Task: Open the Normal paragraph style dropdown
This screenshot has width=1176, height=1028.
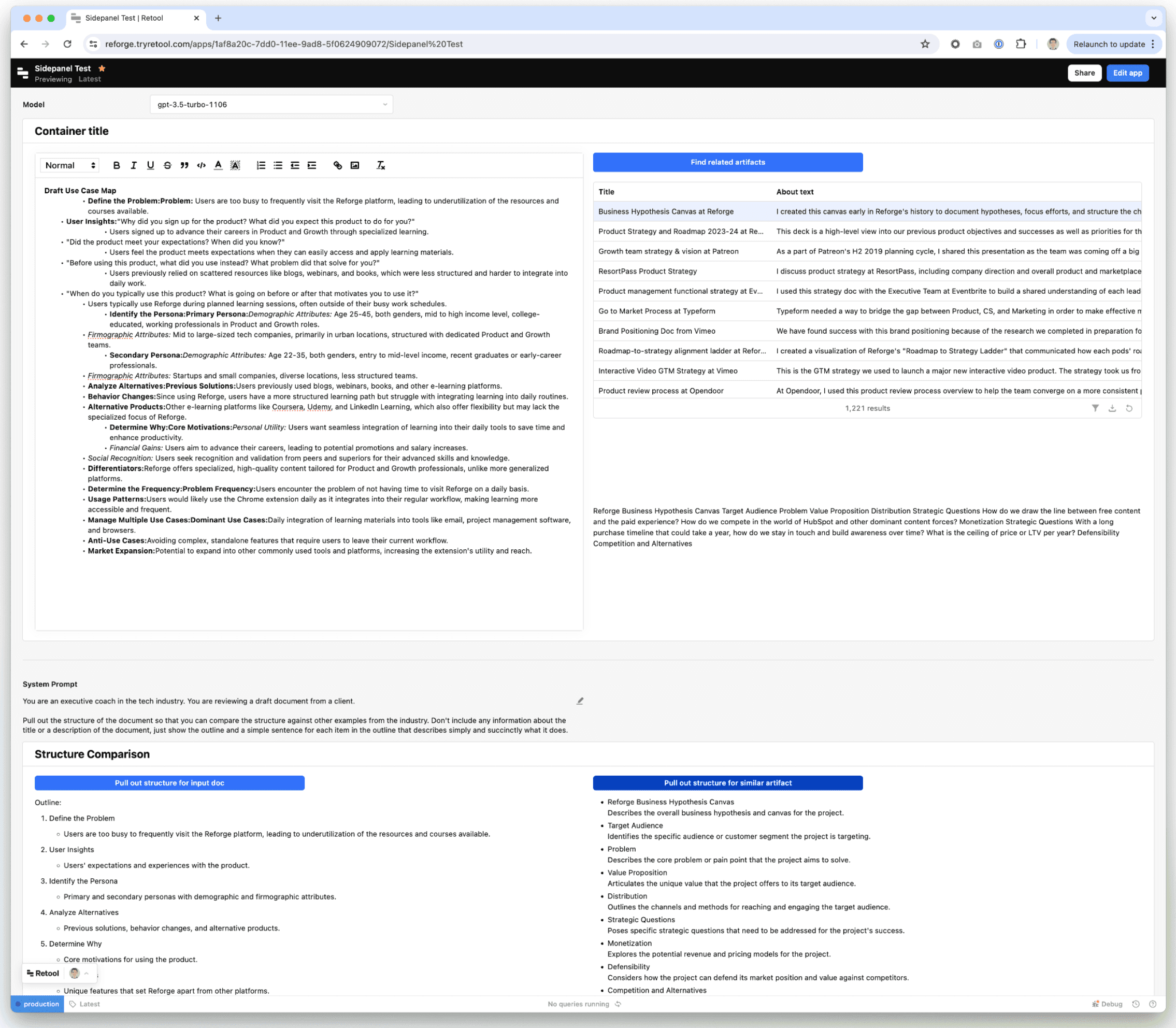Action: click(70, 165)
